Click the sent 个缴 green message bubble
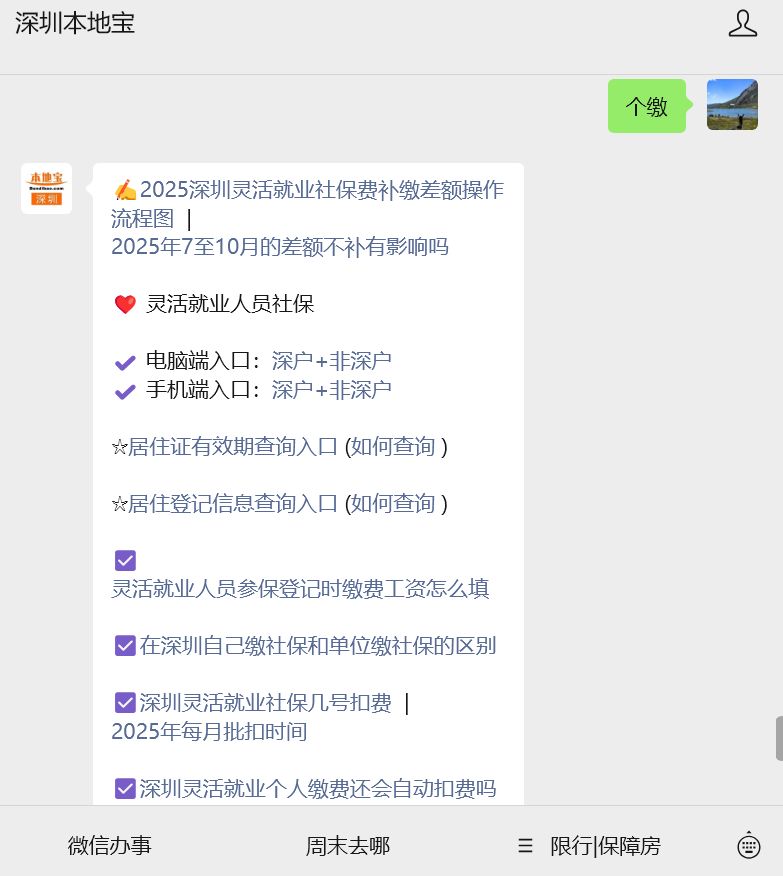 coord(646,106)
